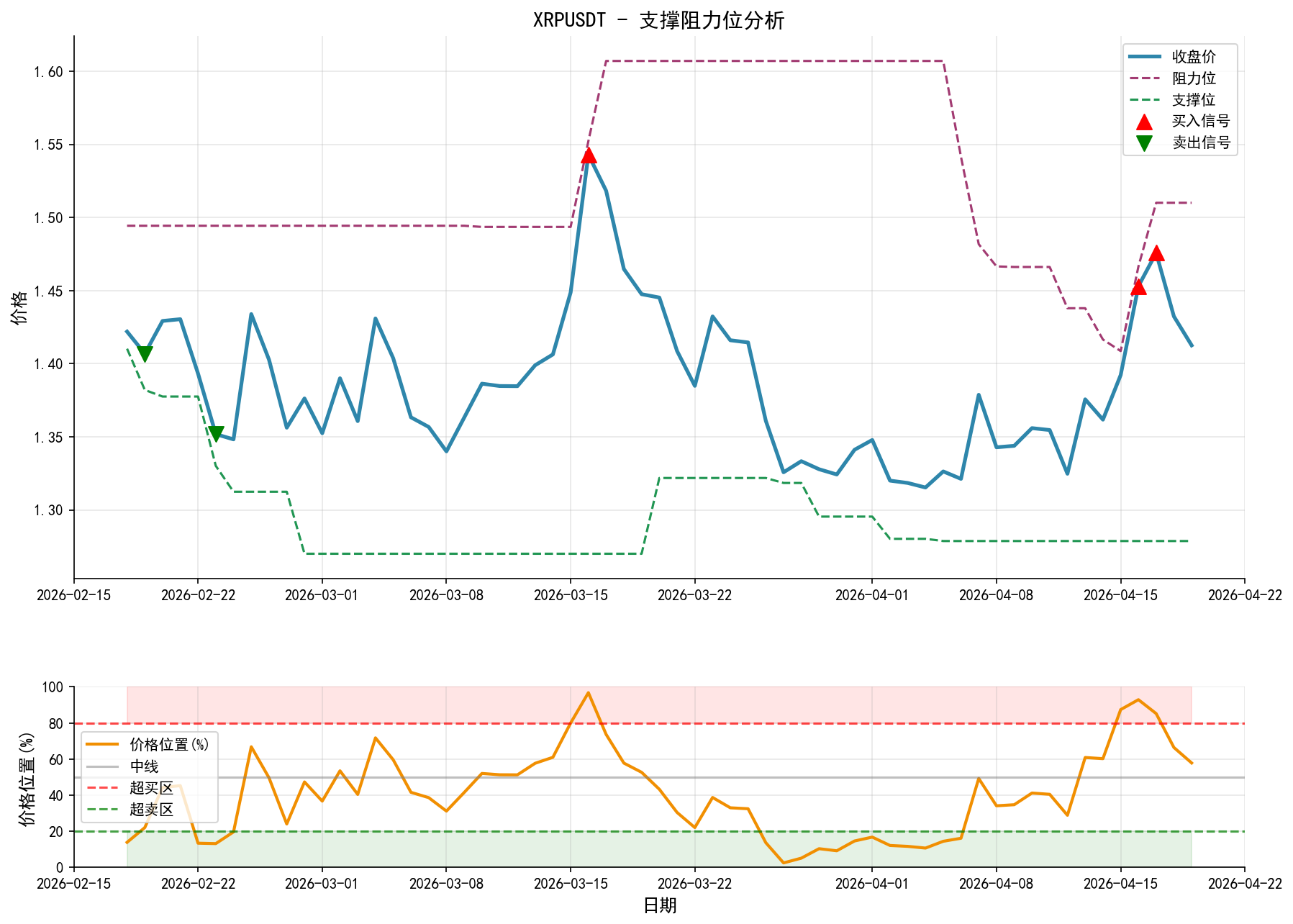The width and height of the screenshot is (1293, 924).
Task: Click the flat resistance line at 1.607
Action: [774, 61]
